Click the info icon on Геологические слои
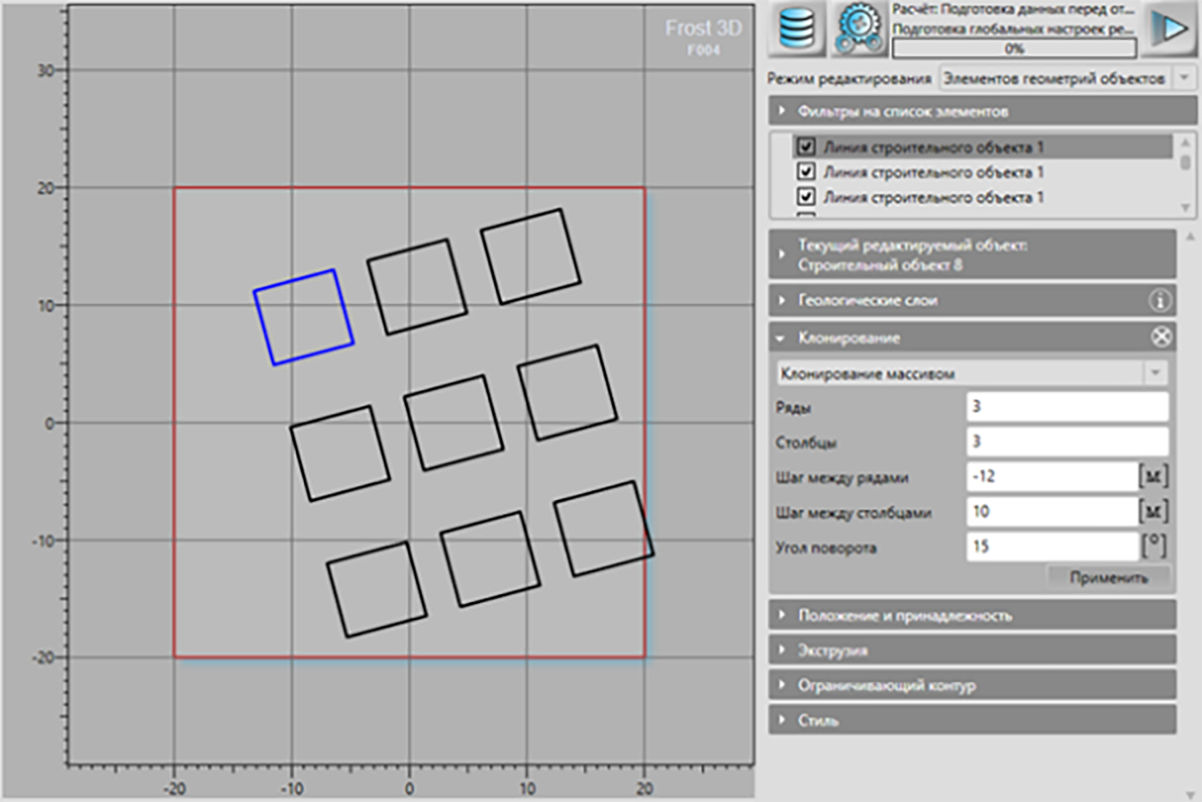Screen dimensions: 1202x802 pos(1160,300)
